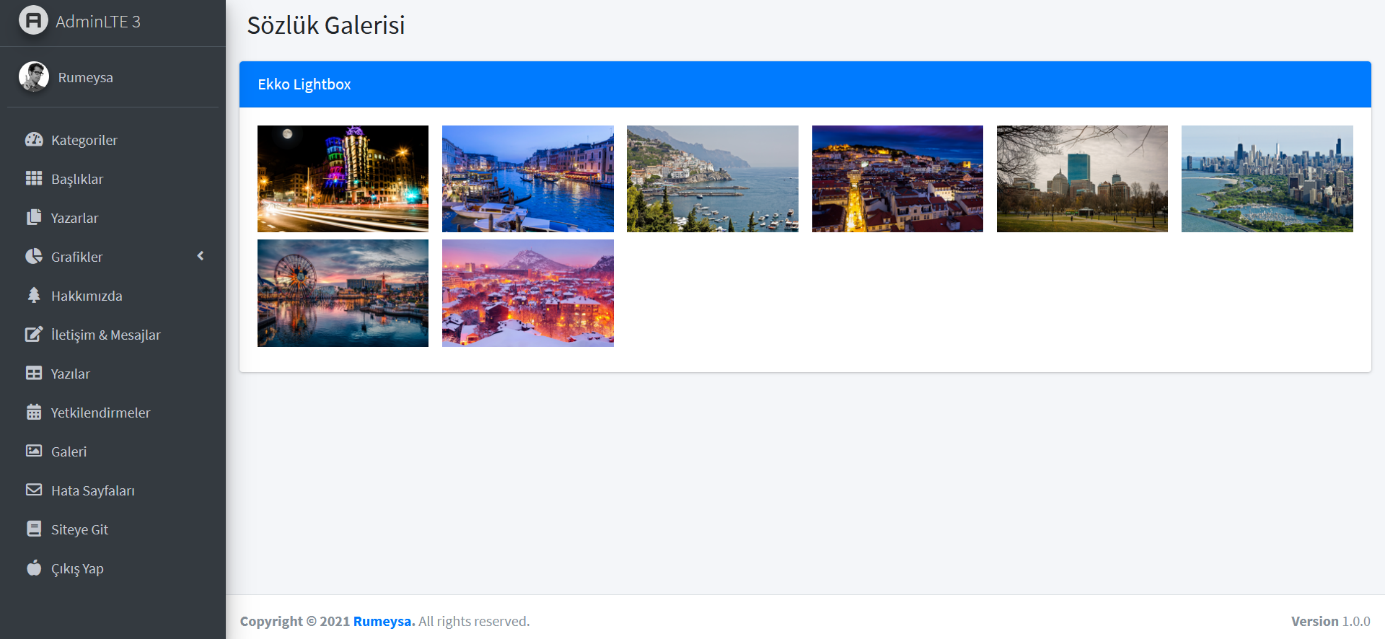
Task: Expand the Grafikler submenu chevron
Action: pos(200,256)
